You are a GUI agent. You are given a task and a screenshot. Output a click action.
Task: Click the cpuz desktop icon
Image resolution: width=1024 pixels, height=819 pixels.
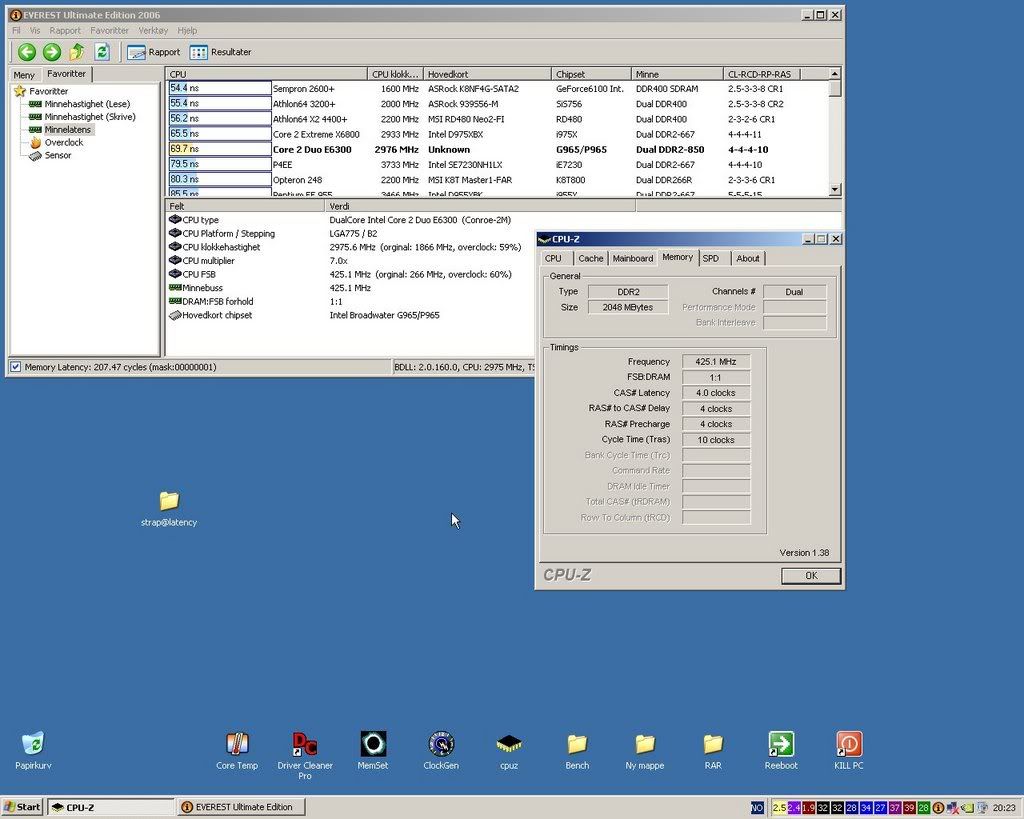(x=509, y=751)
